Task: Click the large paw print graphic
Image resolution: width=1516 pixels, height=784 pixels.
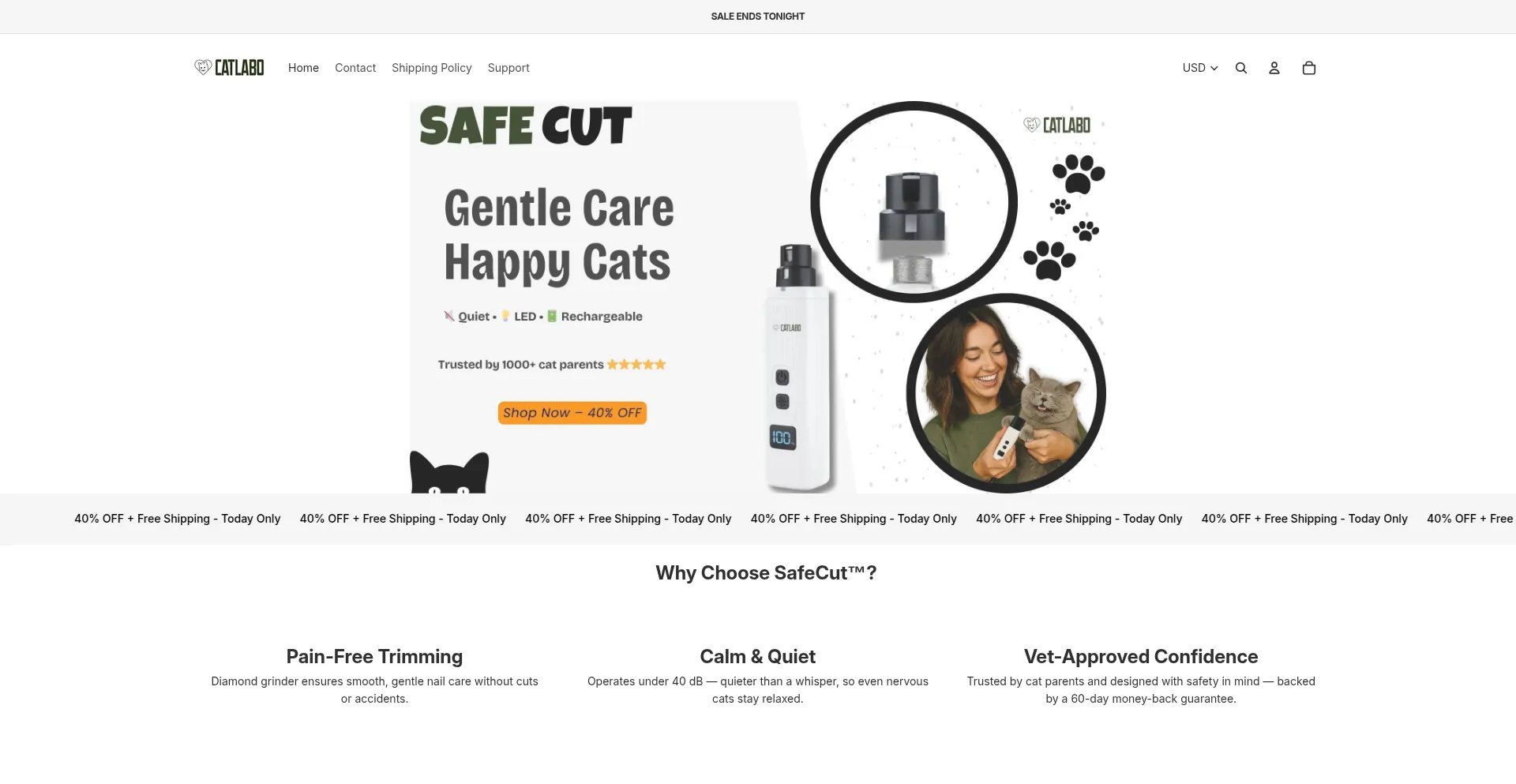Action: pos(1079,174)
